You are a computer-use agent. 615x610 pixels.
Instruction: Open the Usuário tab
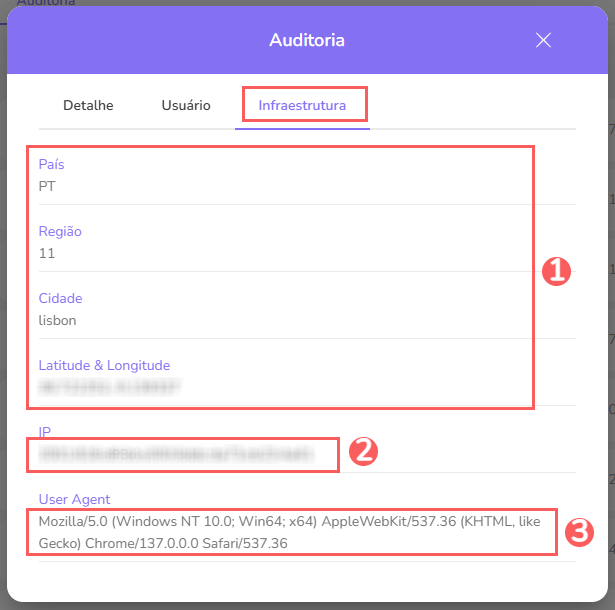point(186,105)
